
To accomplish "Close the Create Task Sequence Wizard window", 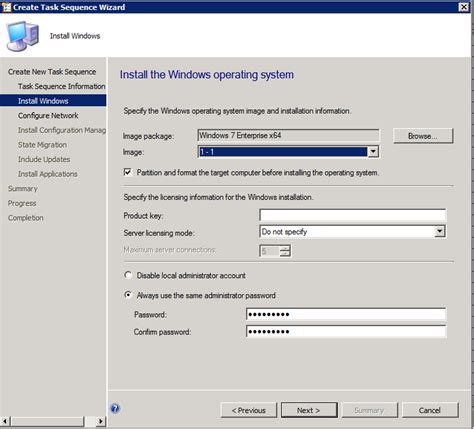I will (464, 7).
